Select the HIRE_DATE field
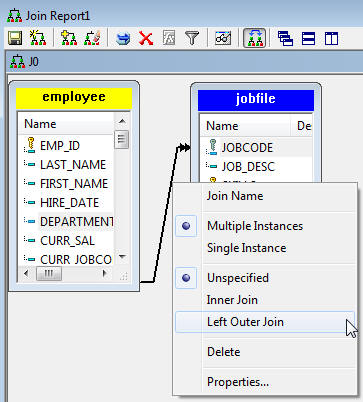Screen dimensions: 363x402 [69, 202]
